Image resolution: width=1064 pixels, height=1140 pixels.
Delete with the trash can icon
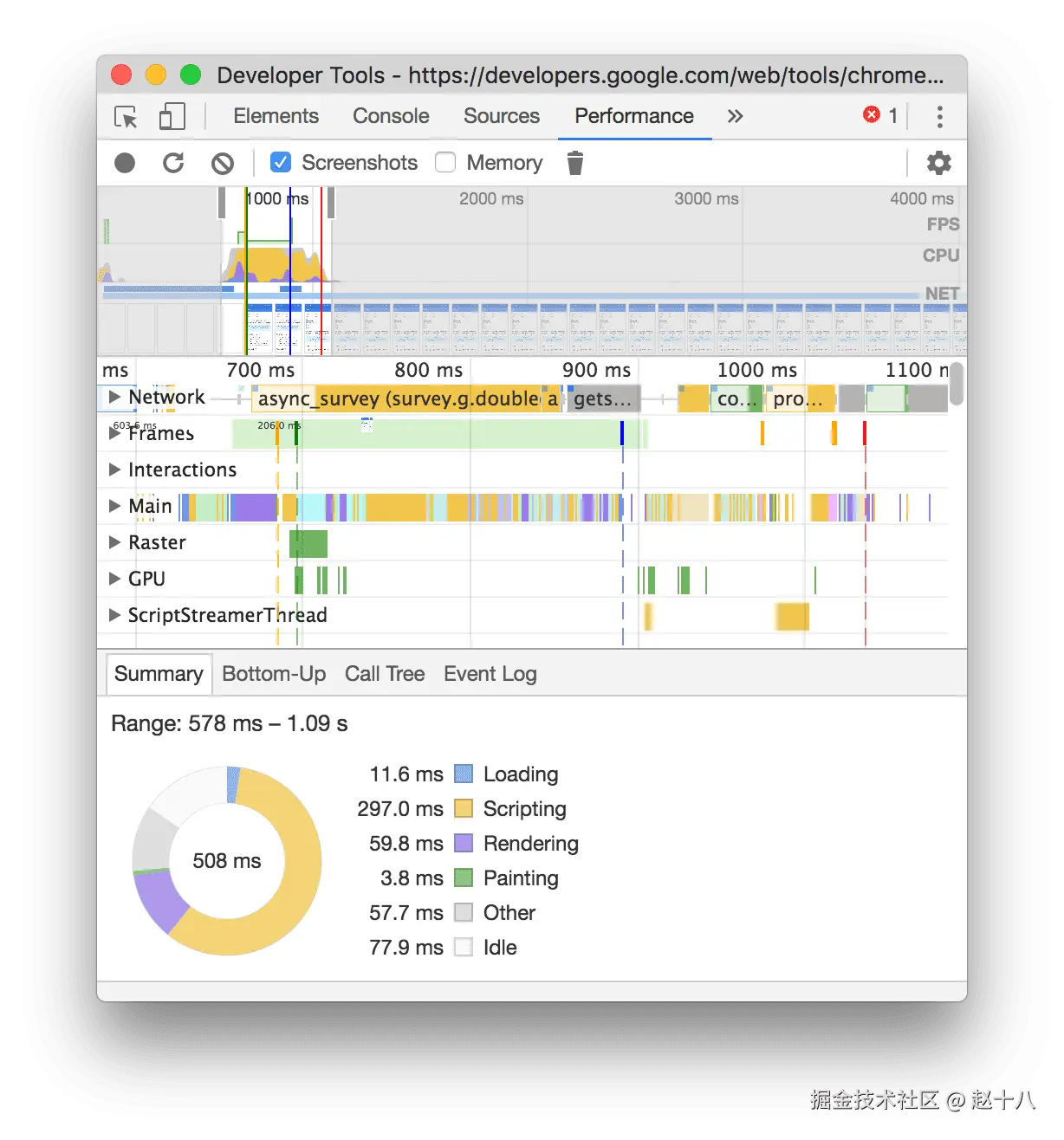coord(575,163)
